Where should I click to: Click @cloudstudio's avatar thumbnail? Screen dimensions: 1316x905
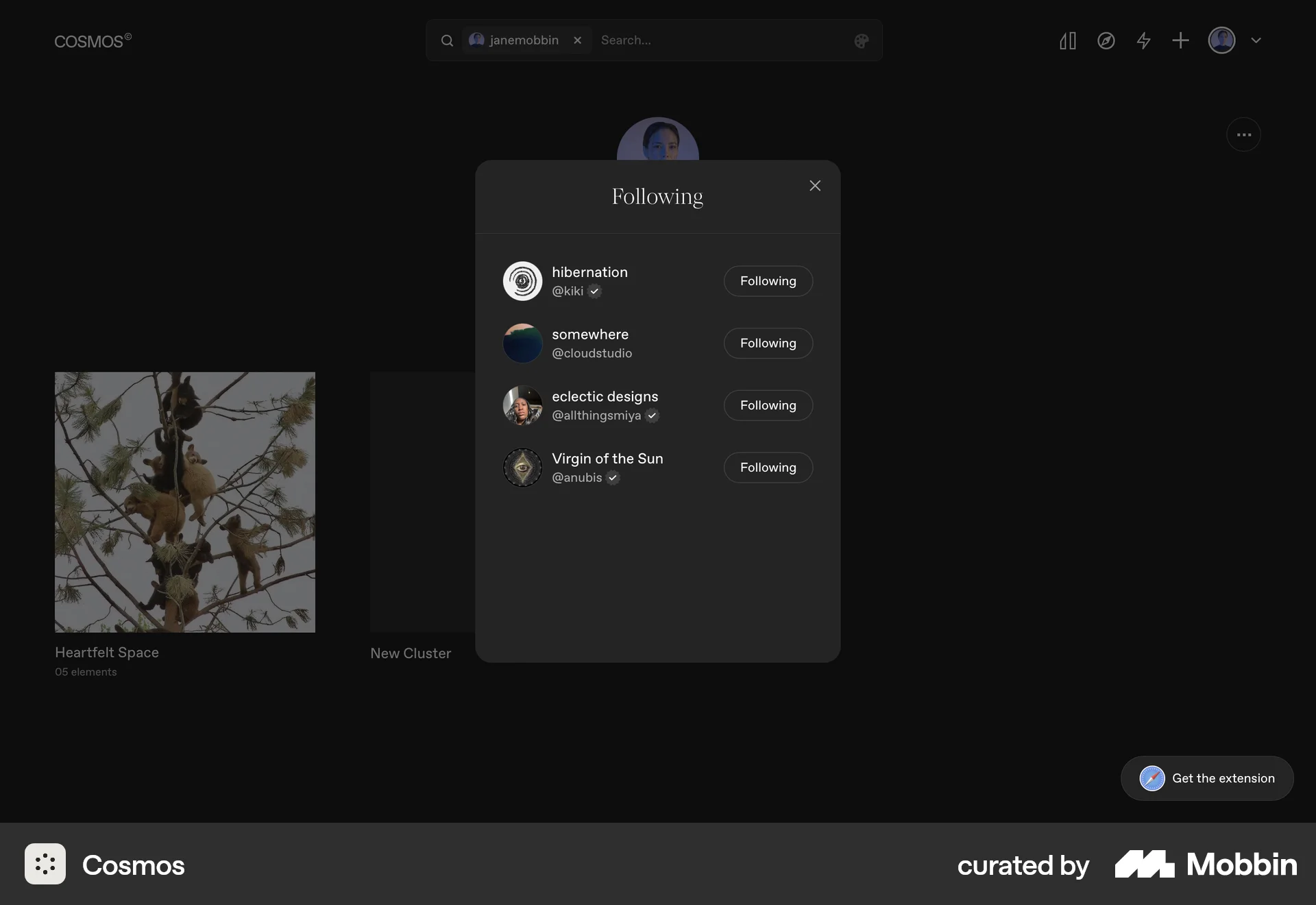pyautogui.click(x=522, y=343)
